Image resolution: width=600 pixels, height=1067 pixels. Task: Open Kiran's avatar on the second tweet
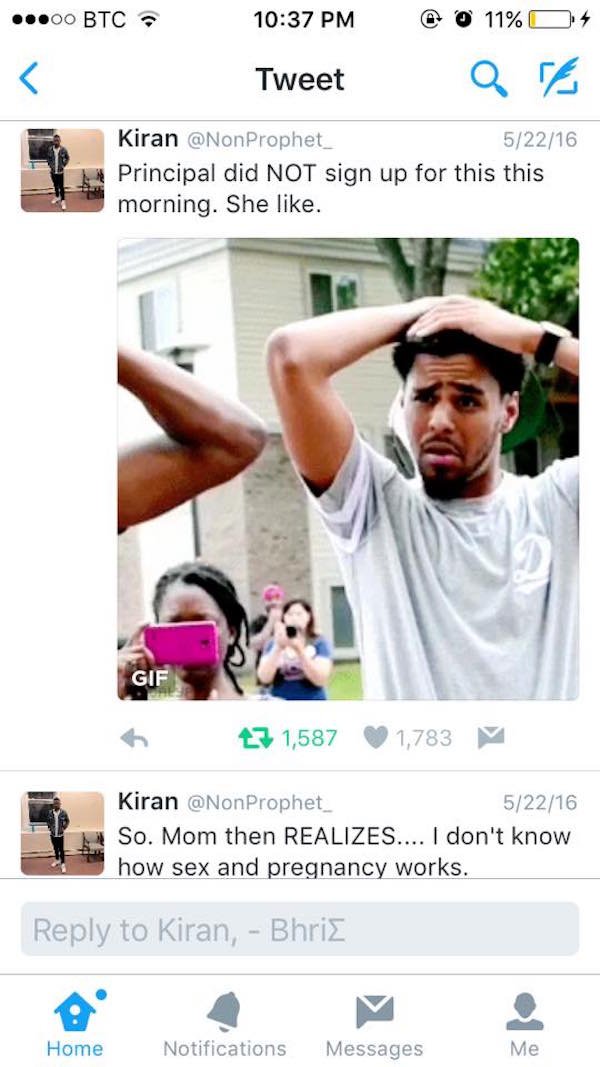click(63, 834)
